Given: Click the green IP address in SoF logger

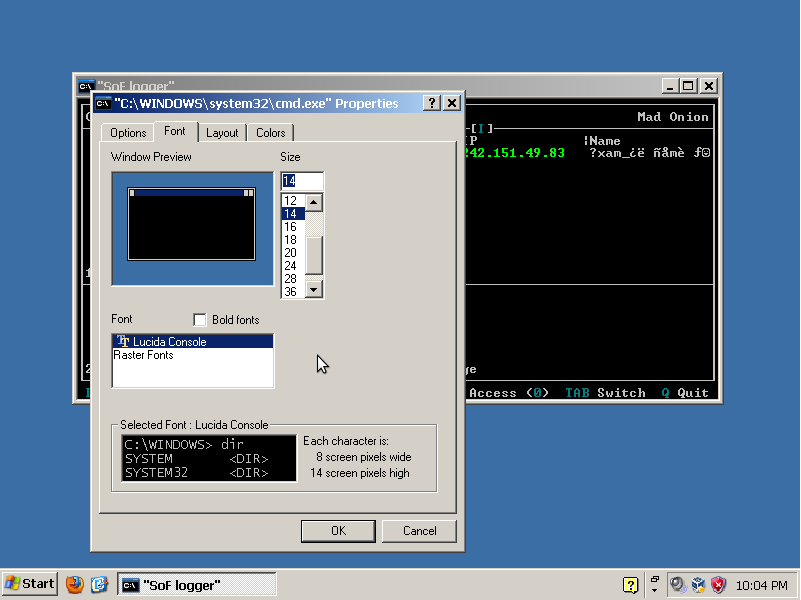Looking at the screenshot, I should 515,153.
